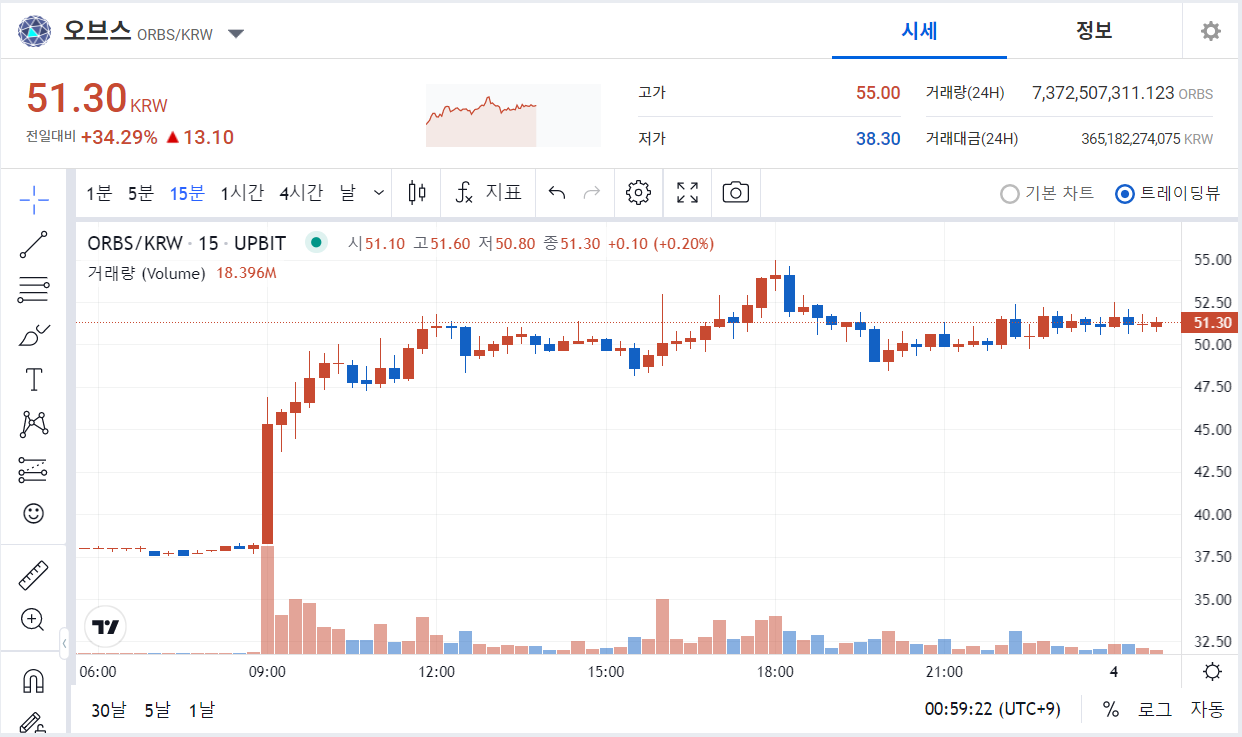The width and height of the screenshot is (1242, 737).
Task: Click the +34.29% change value
Action: click(119, 137)
